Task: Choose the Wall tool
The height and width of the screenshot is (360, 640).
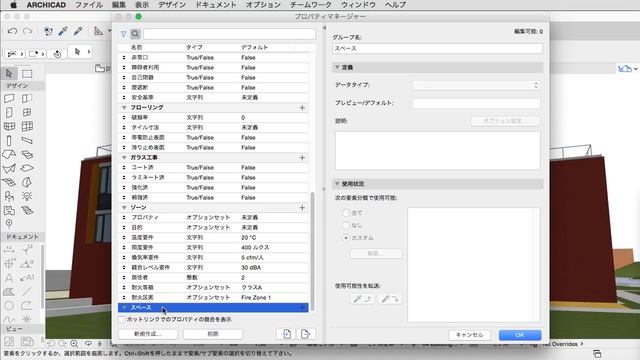Action: click(9, 98)
